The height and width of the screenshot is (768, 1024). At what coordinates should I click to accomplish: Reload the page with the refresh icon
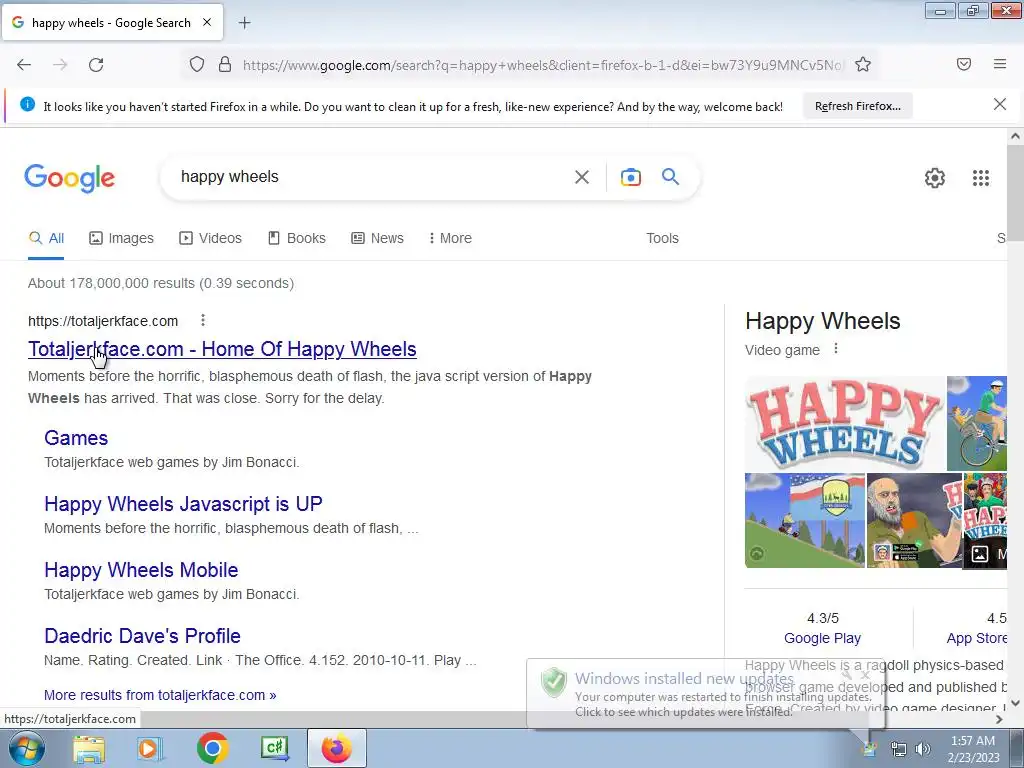click(96, 65)
